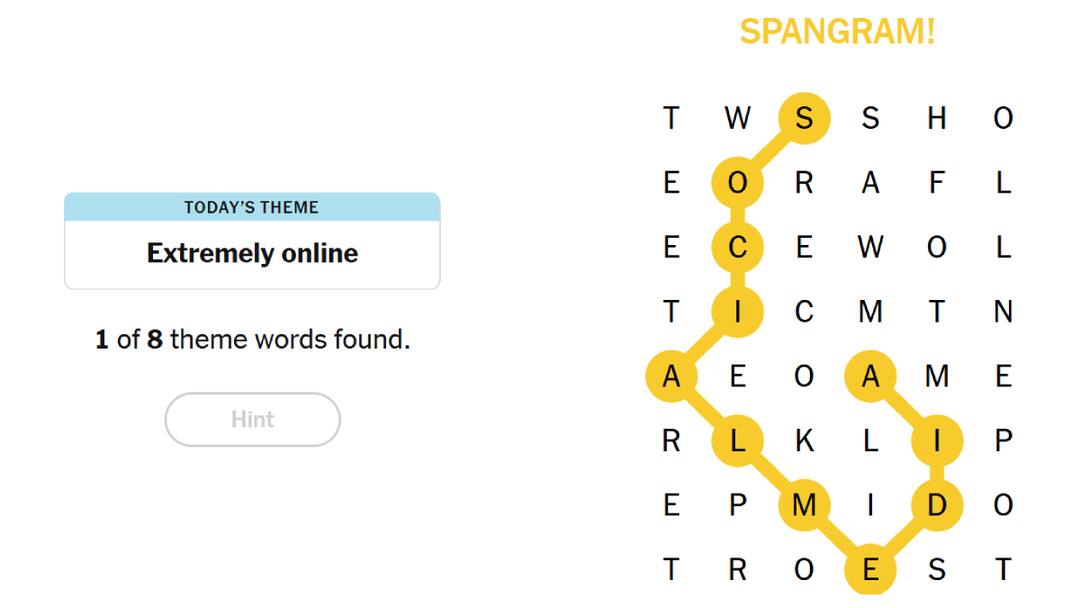Click the highlighted L letter tile
The height and width of the screenshot is (608, 1080).
click(x=738, y=440)
